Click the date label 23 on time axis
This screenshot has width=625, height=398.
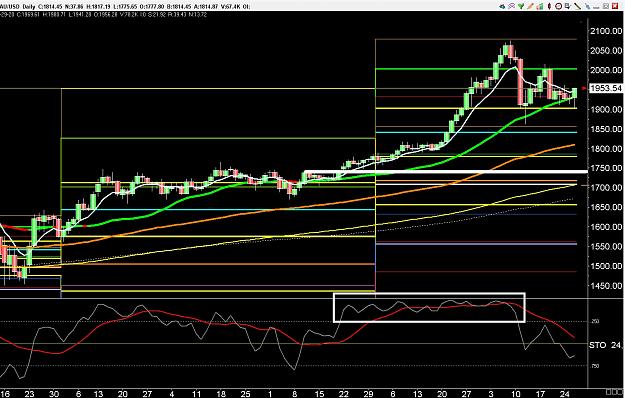[x=29, y=394]
